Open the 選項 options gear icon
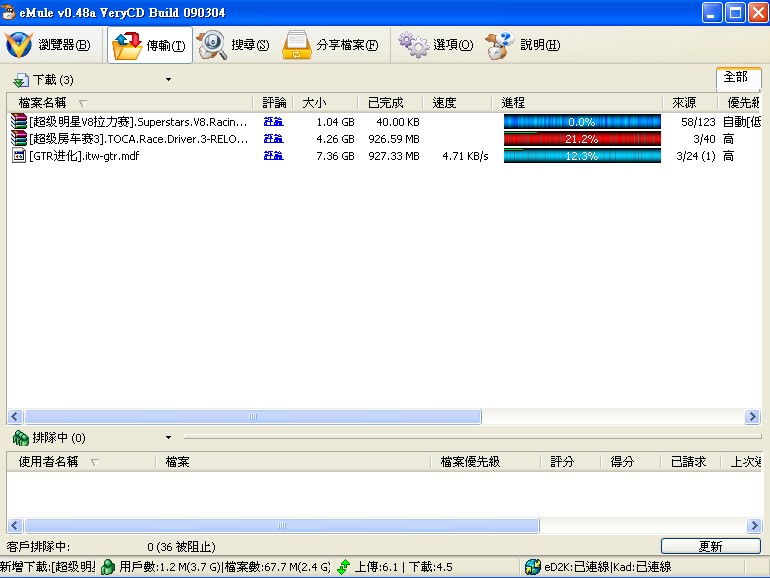Viewport: 770px width, 578px height. point(413,45)
